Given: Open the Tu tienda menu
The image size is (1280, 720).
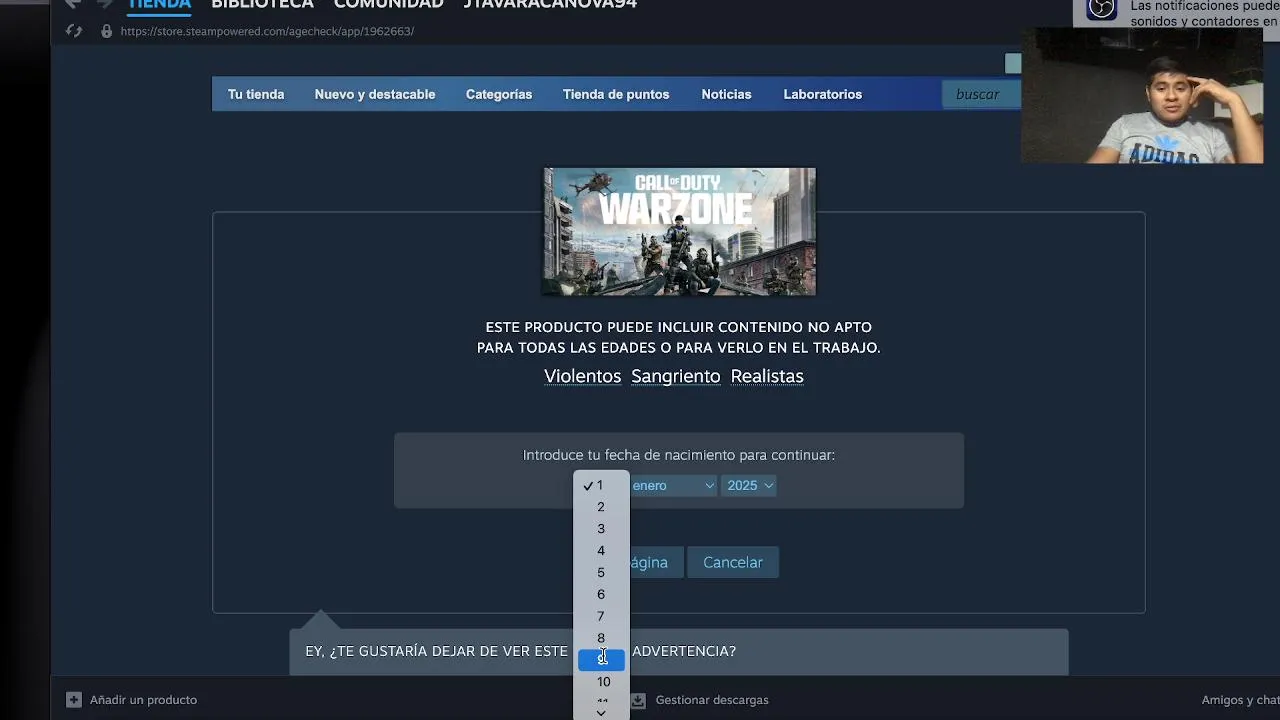Looking at the screenshot, I should 256,94.
